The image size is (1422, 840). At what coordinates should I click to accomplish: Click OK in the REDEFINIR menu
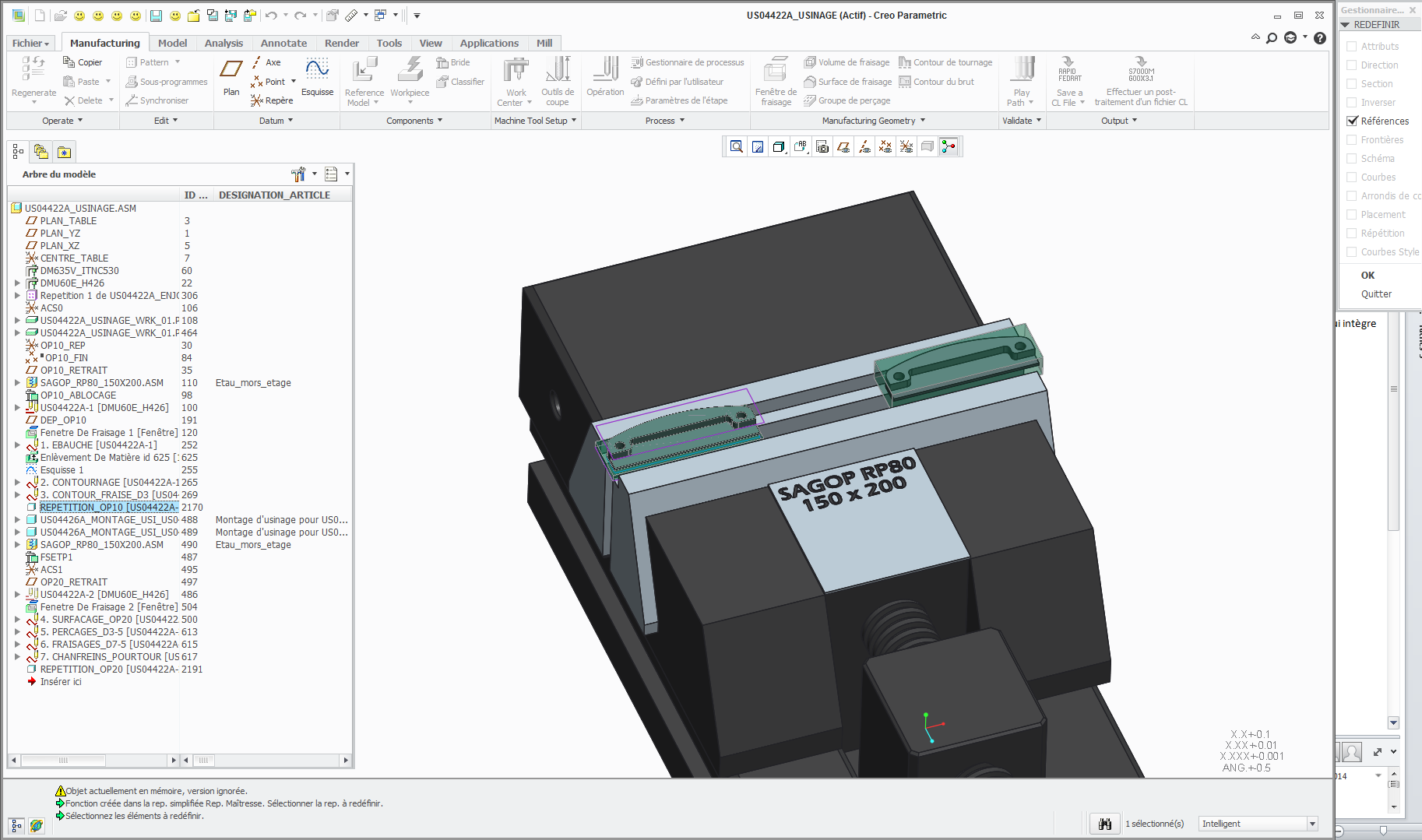(x=1367, y=276)
